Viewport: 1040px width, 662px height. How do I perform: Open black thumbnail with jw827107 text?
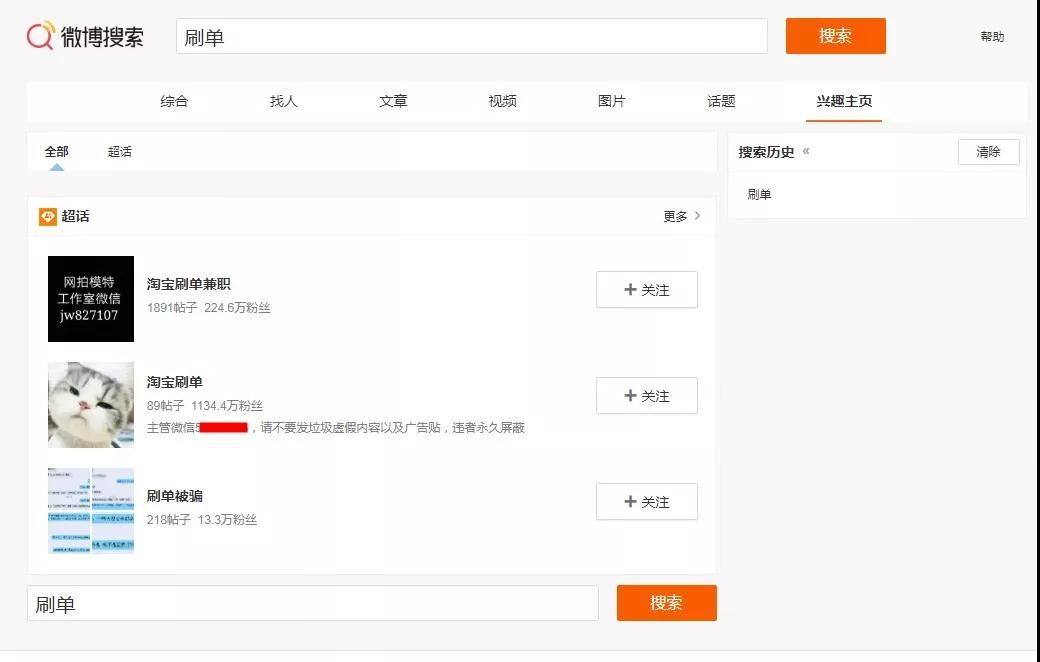point(91,299)
